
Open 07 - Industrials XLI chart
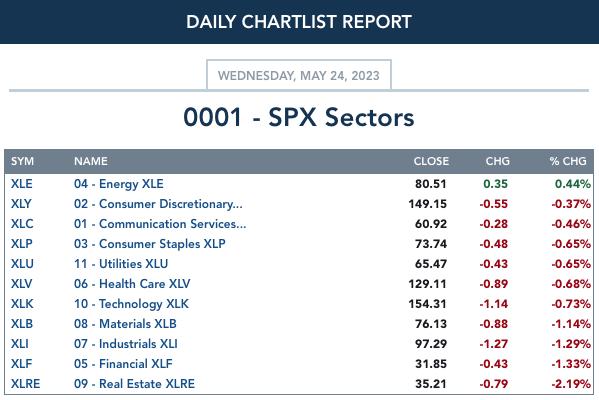coord(125,343)
